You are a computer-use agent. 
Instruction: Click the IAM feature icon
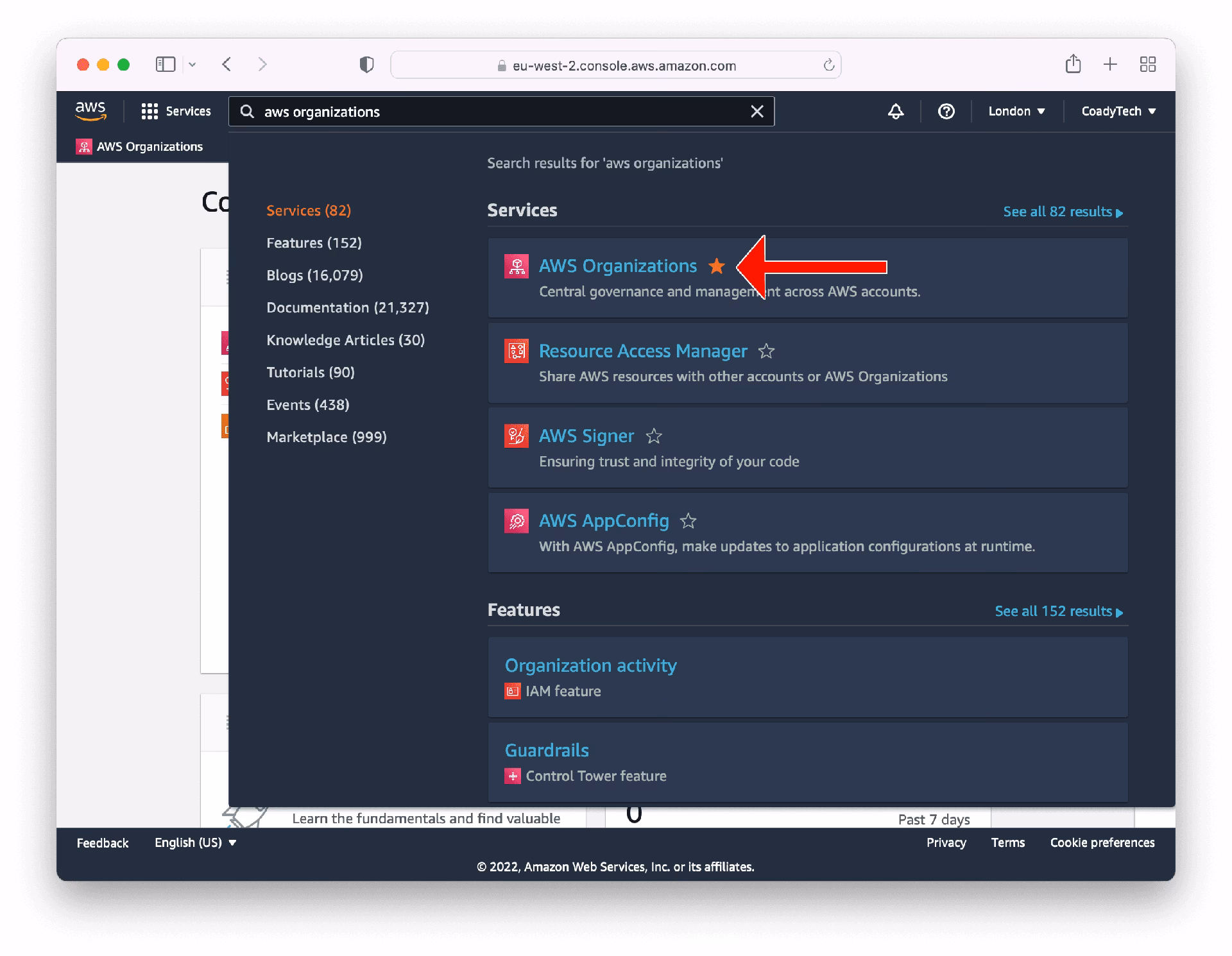(513, 691)
